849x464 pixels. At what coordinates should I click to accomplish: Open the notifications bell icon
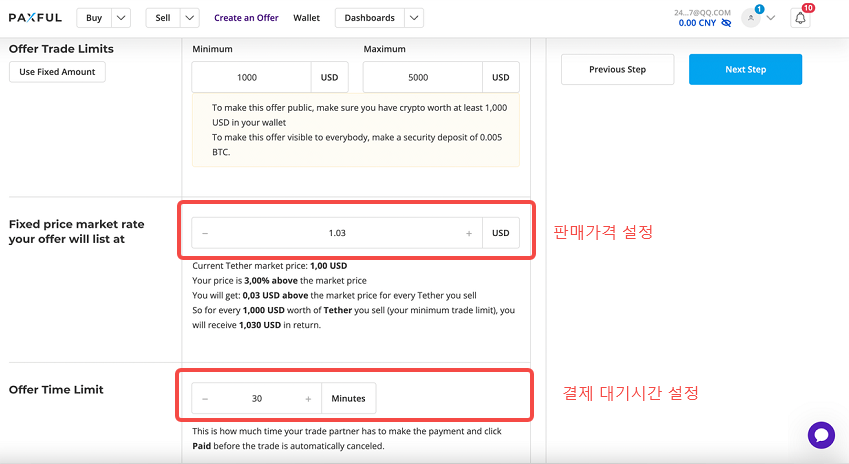[800, 18]
